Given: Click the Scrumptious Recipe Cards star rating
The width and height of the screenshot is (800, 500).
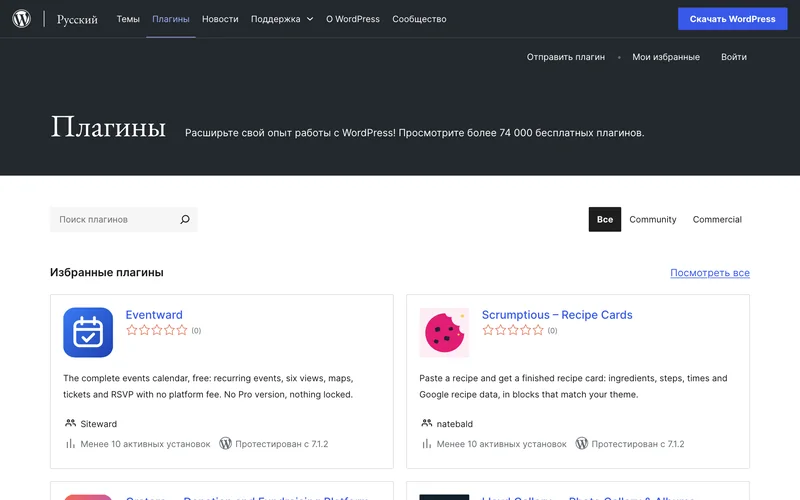Looking at the screenshot, I should 513,330.
